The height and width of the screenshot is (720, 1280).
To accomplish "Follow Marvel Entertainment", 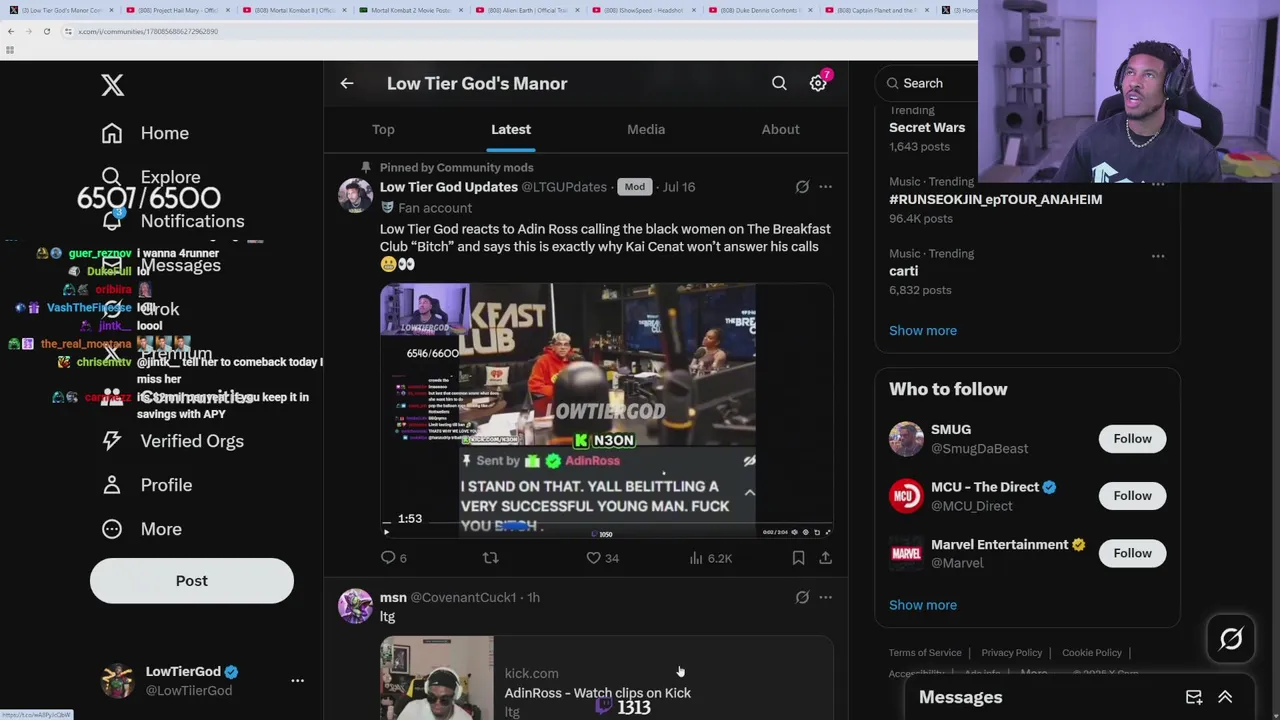I will pos(1132,553).
